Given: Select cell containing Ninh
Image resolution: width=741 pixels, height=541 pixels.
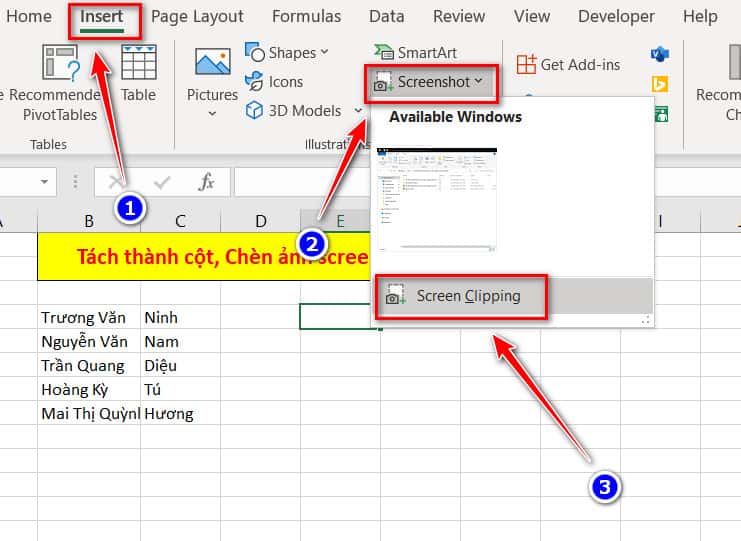Looking at the screenshot, I should (x=181, y=317).
